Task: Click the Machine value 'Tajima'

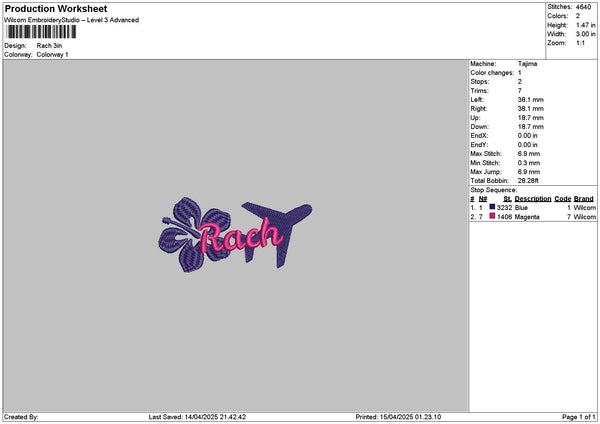Action: [x=527, y=64]
